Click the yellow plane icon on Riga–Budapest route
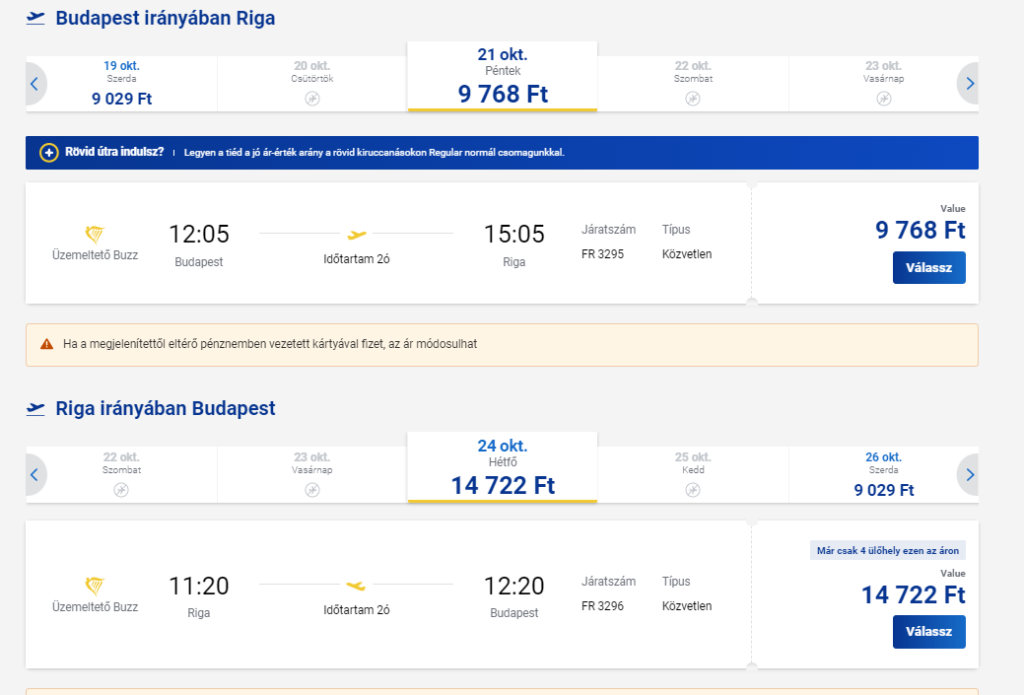The width and height of the screenshot is (1024, 695). 357,585
